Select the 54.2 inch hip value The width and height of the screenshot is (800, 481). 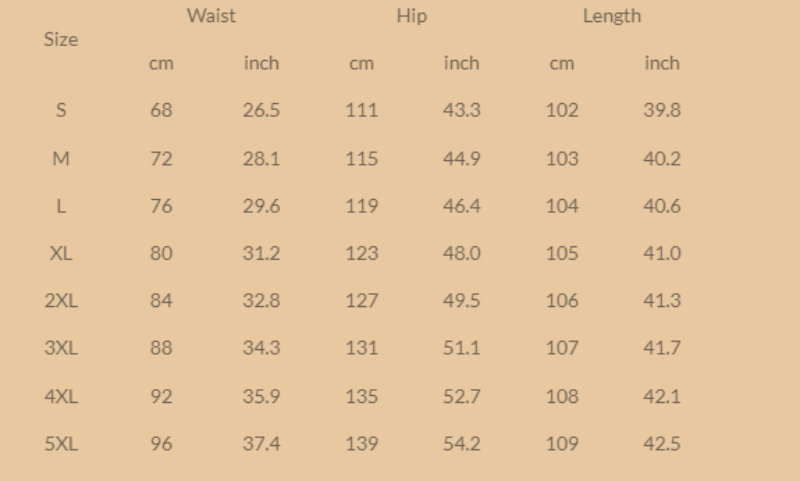461,443
